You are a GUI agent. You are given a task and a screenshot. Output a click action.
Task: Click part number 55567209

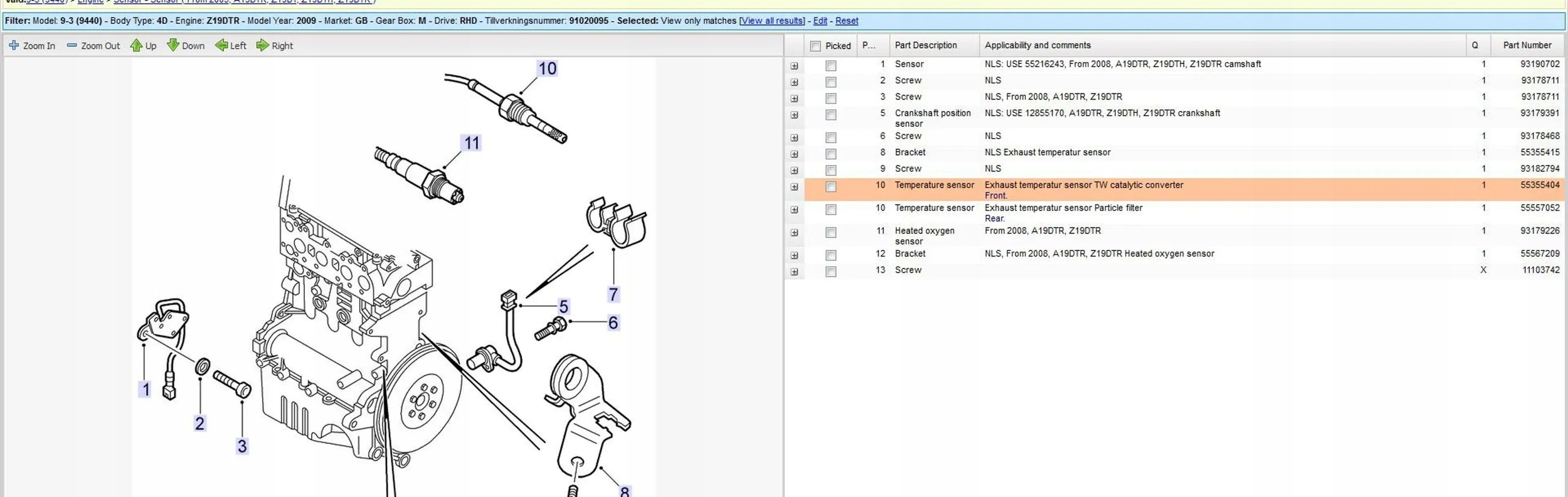tap(1540, 254)
